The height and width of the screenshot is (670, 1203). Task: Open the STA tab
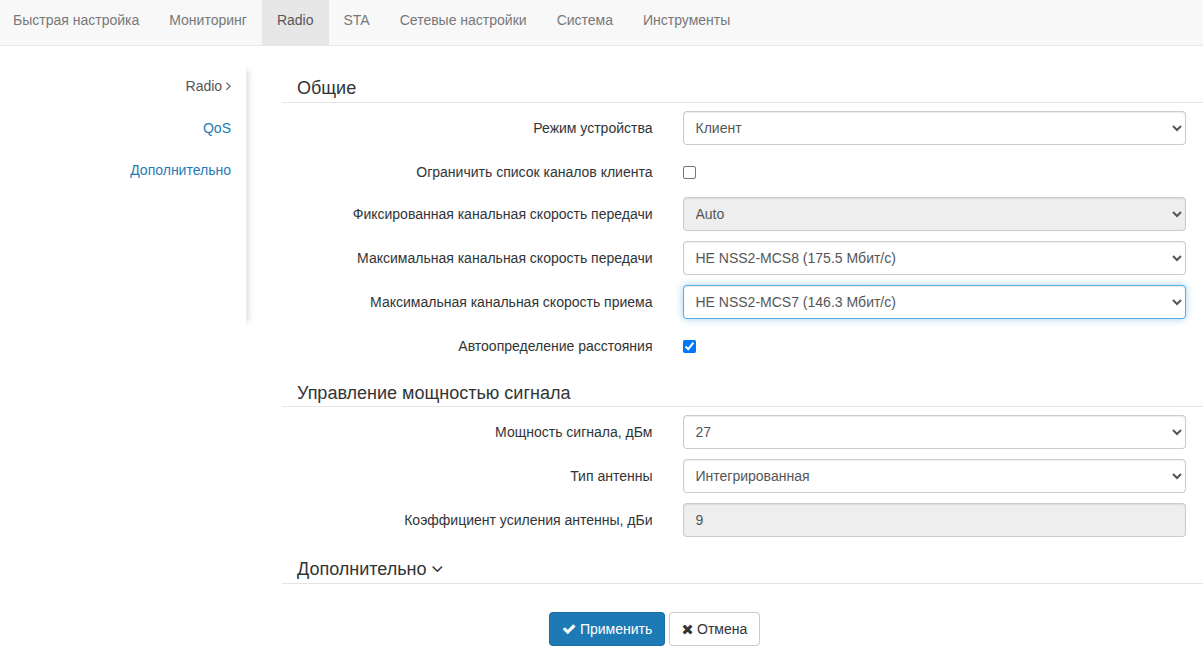click(x=356, y=21)
